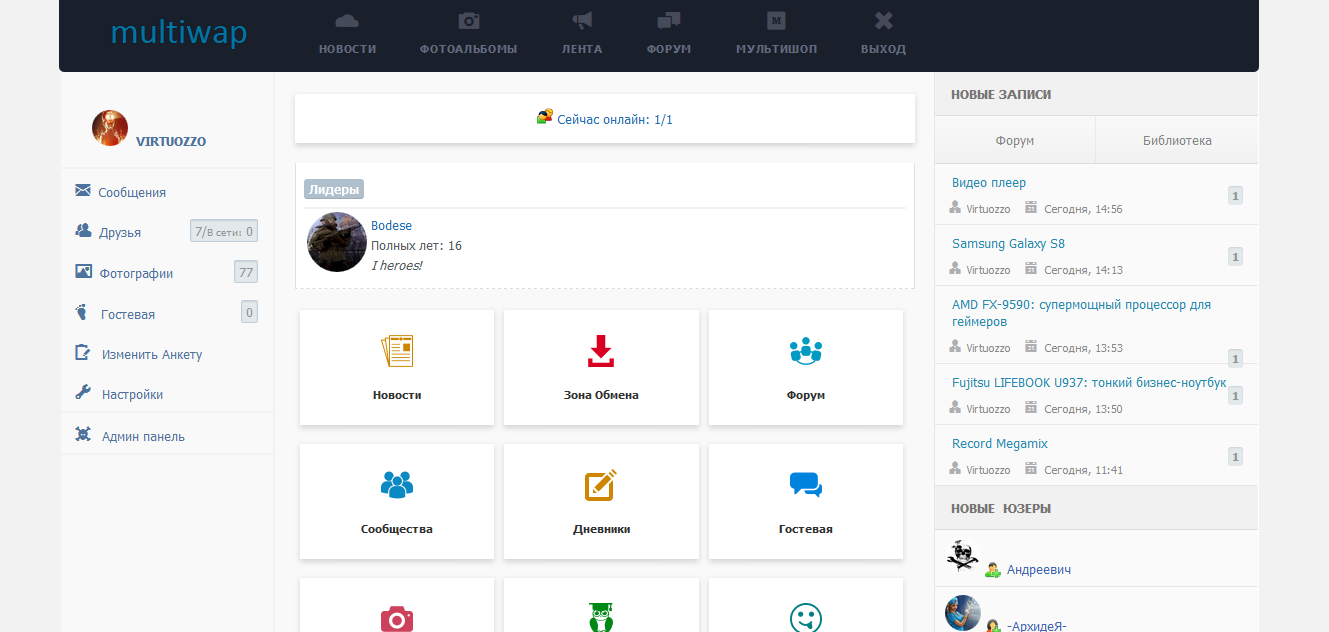
Task: Select the Форум tab in Новые записи
Action: (x=1014, y=141)
